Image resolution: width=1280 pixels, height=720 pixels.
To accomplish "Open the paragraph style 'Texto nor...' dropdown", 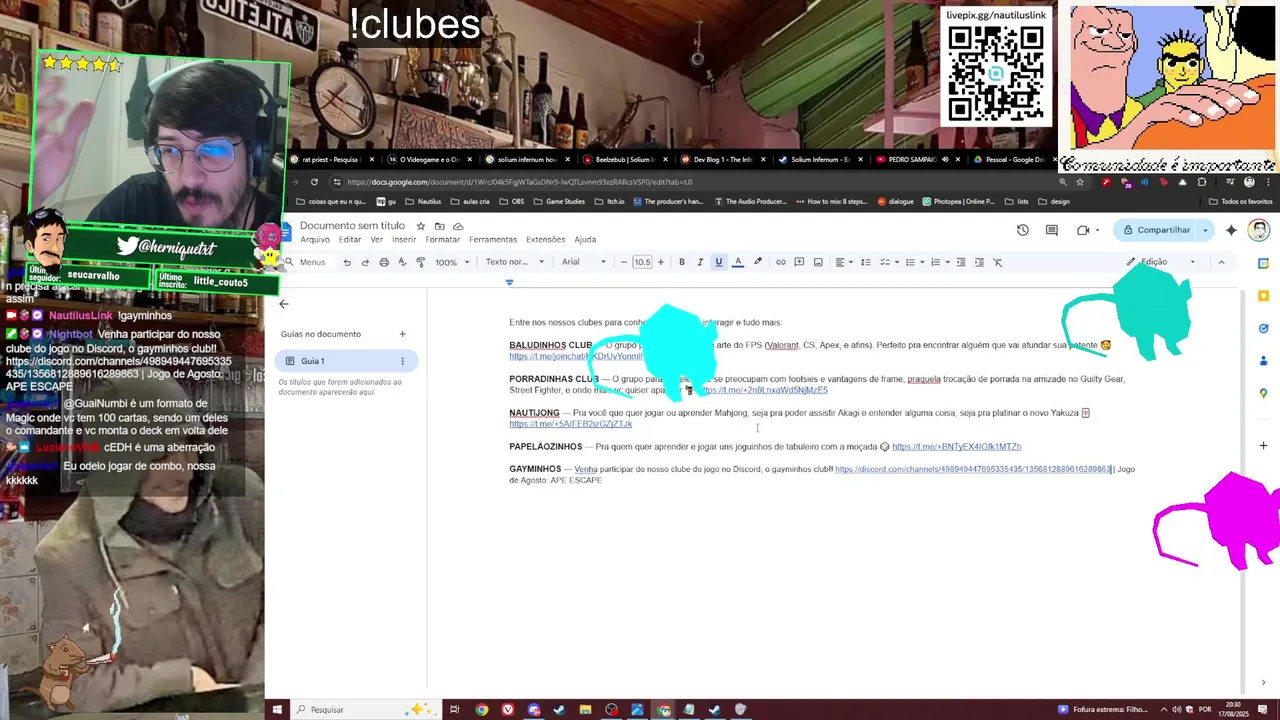I will [515, 262].
